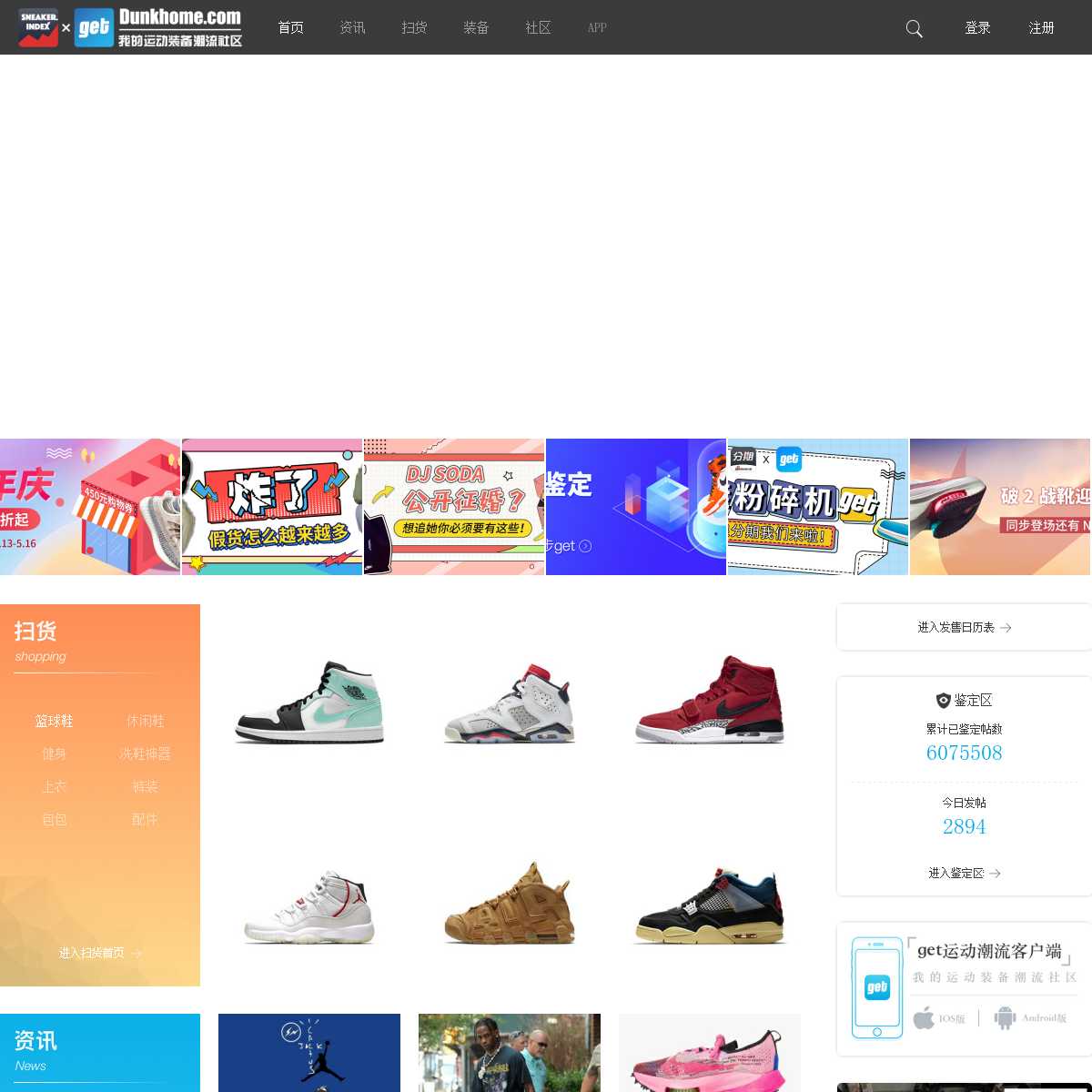Open the Travis Scott street photo news
Screen dimensions: 1092x1092
[510, 1053]
